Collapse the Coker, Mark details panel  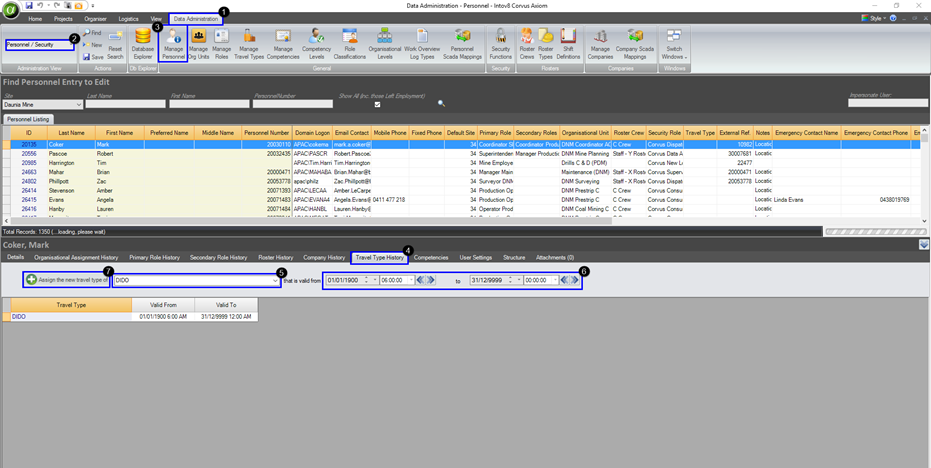tap(924, 244)
